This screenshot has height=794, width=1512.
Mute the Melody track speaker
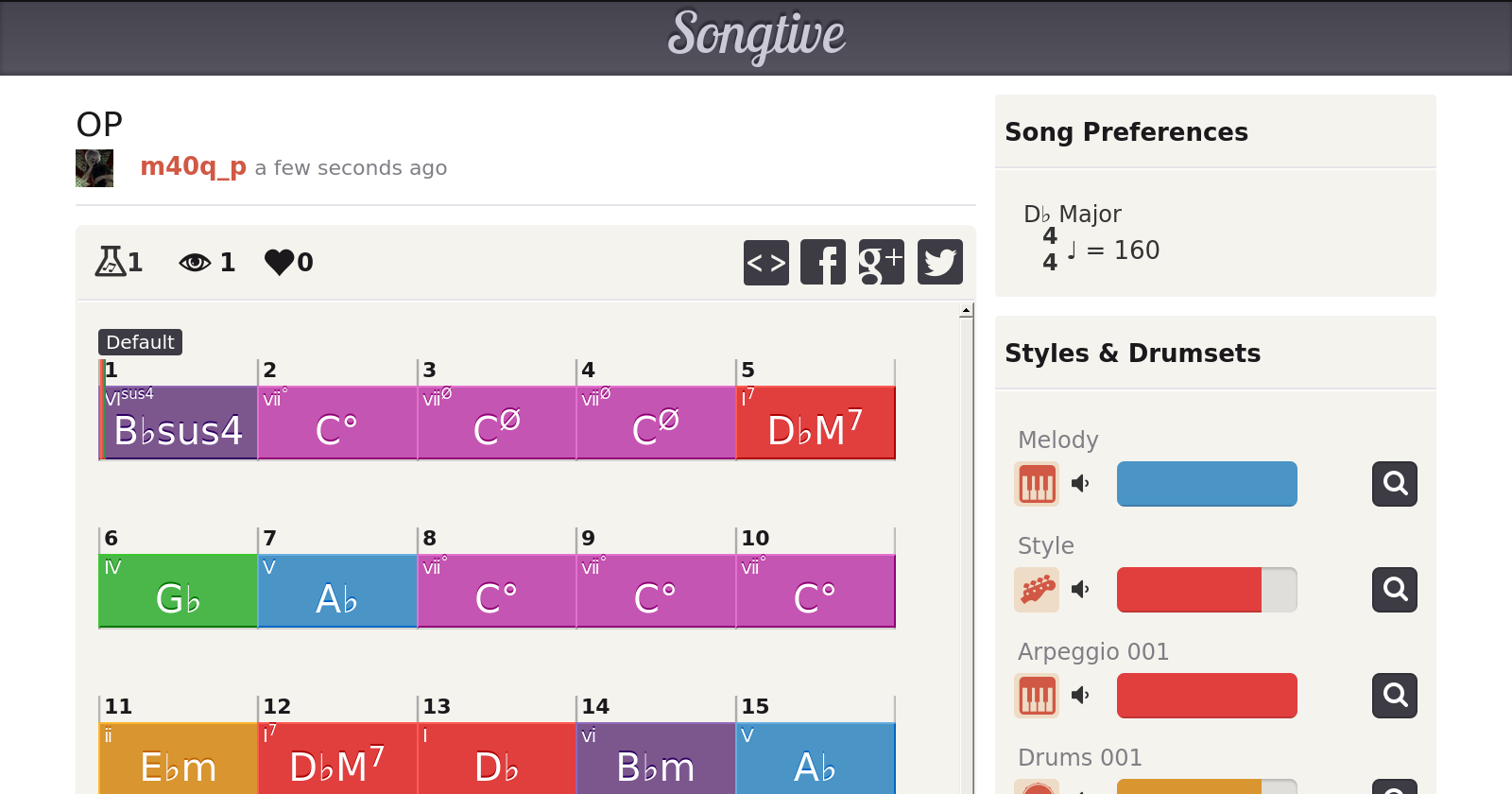click(1080, 484)
